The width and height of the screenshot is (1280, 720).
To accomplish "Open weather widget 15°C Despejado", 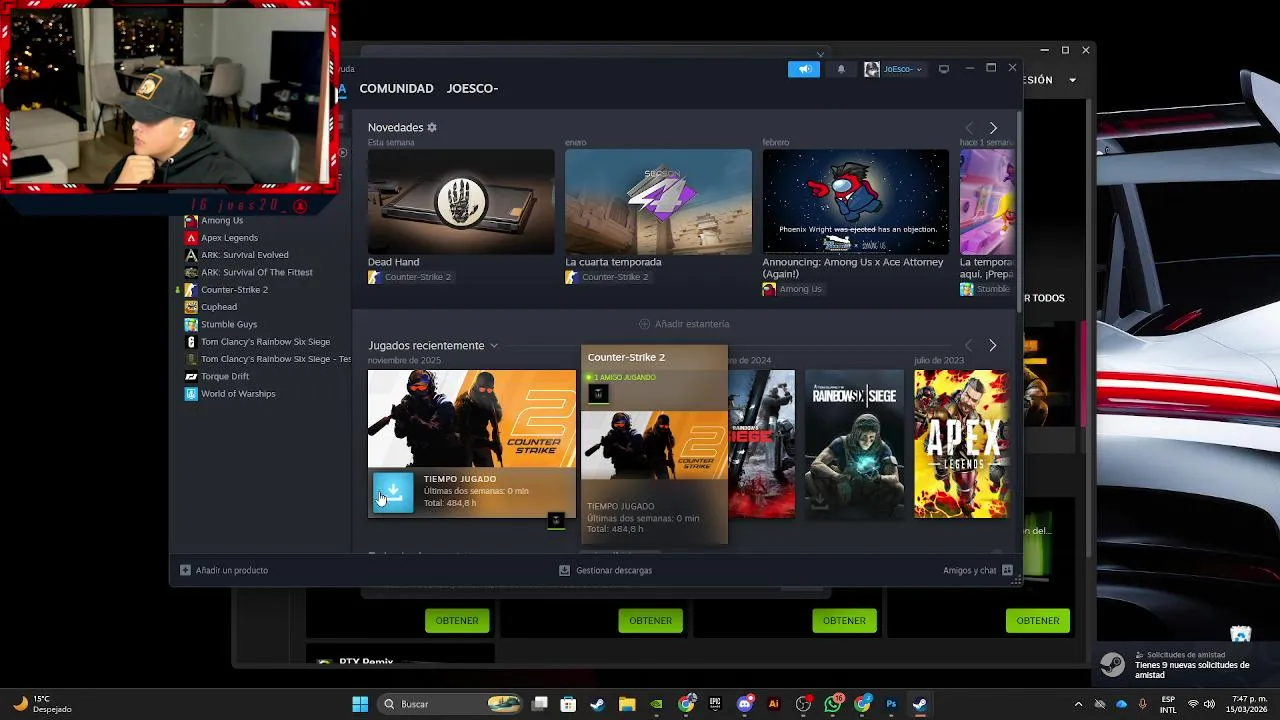I will click(x=42, y=704).
